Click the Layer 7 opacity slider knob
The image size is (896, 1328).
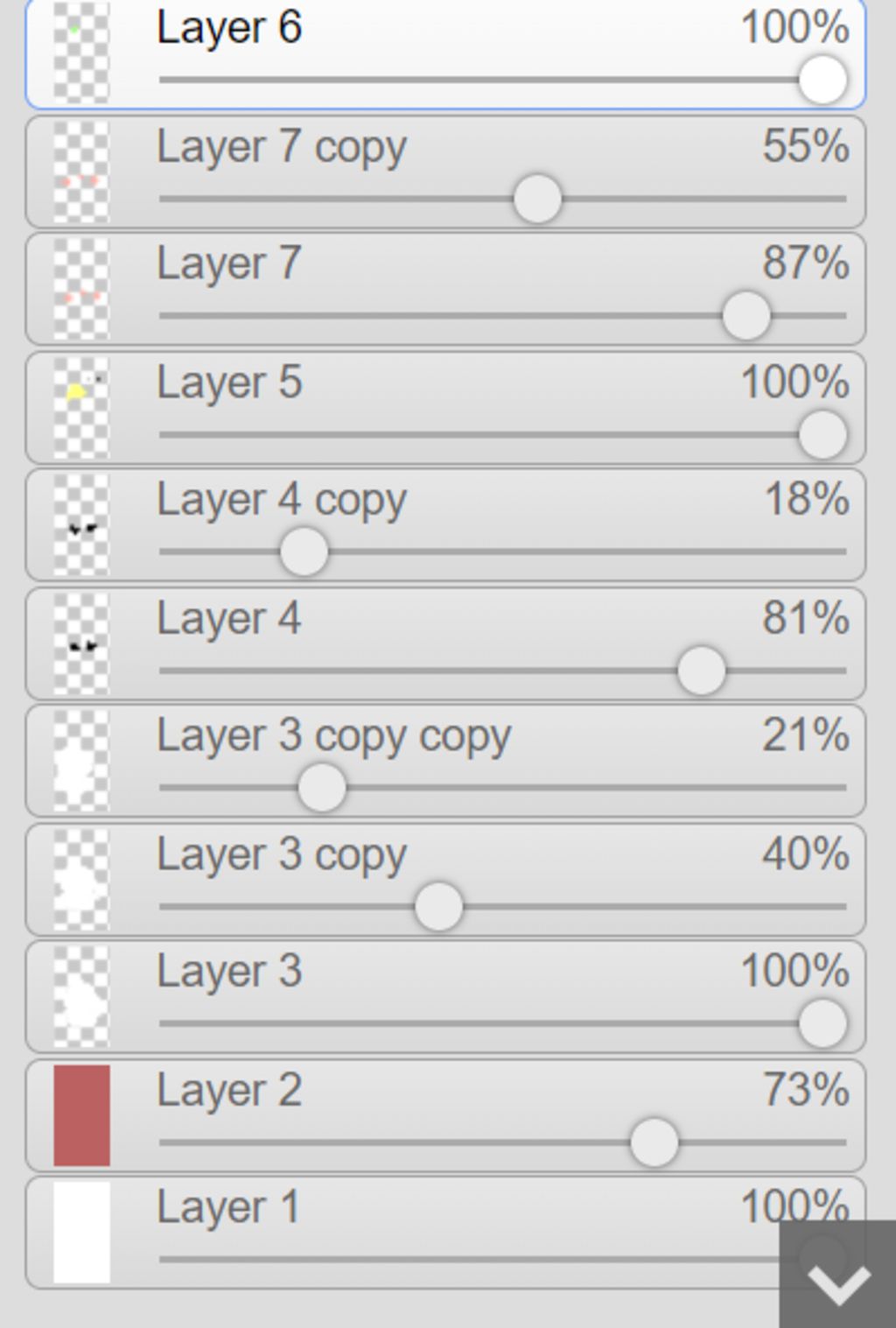click(x=746, y=316)
